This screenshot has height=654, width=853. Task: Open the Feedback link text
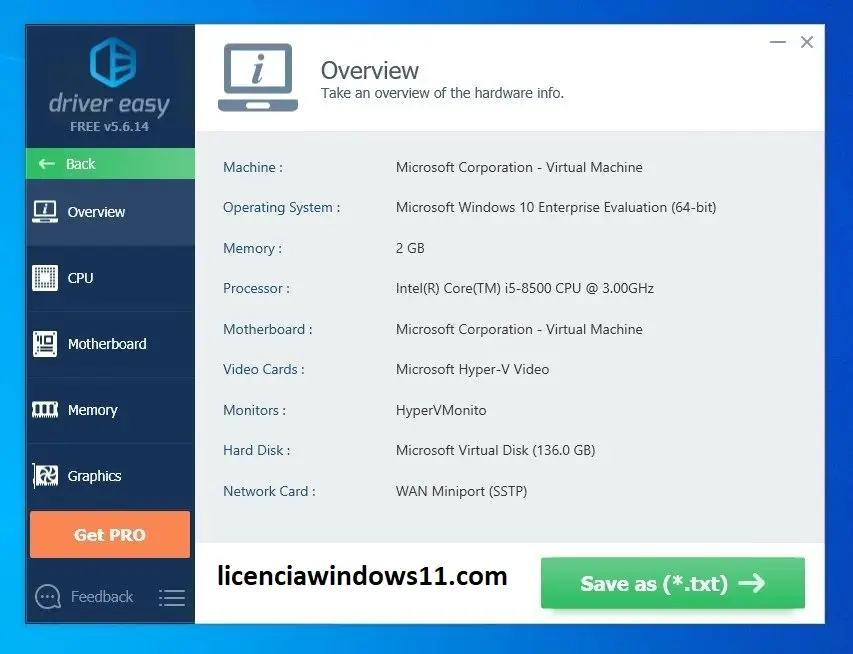(x=102, y=597)
